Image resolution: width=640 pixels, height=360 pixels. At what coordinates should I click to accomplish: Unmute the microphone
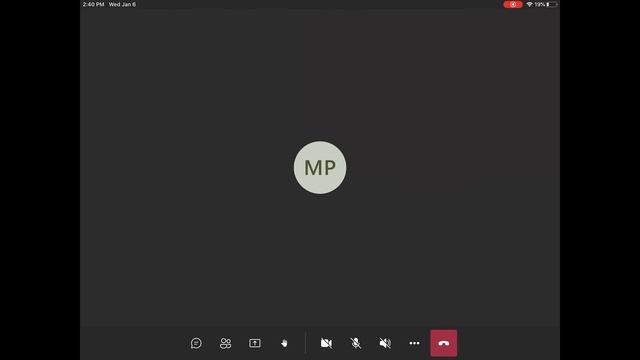[356, 343]
